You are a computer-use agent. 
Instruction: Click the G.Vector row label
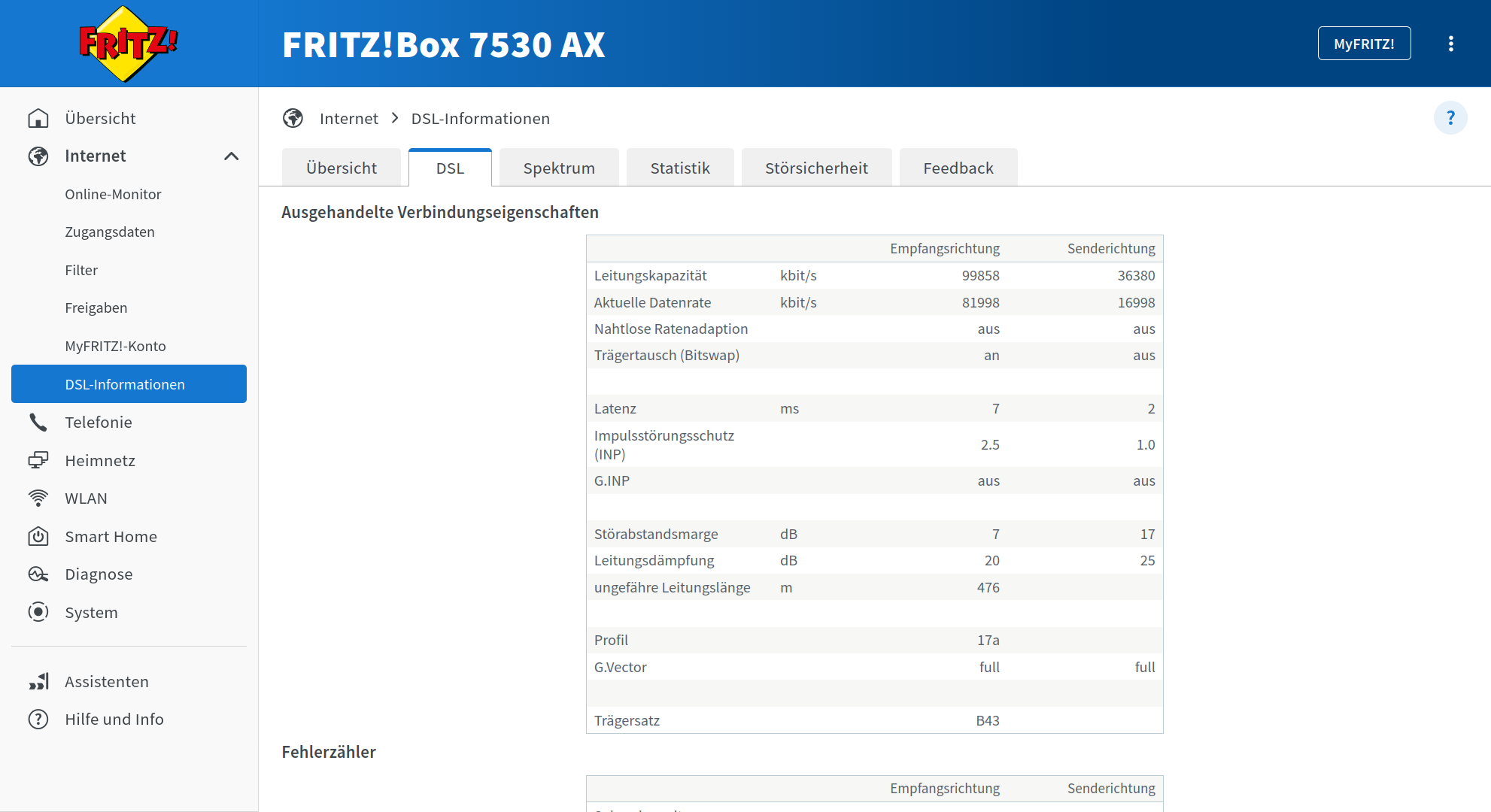621,668
